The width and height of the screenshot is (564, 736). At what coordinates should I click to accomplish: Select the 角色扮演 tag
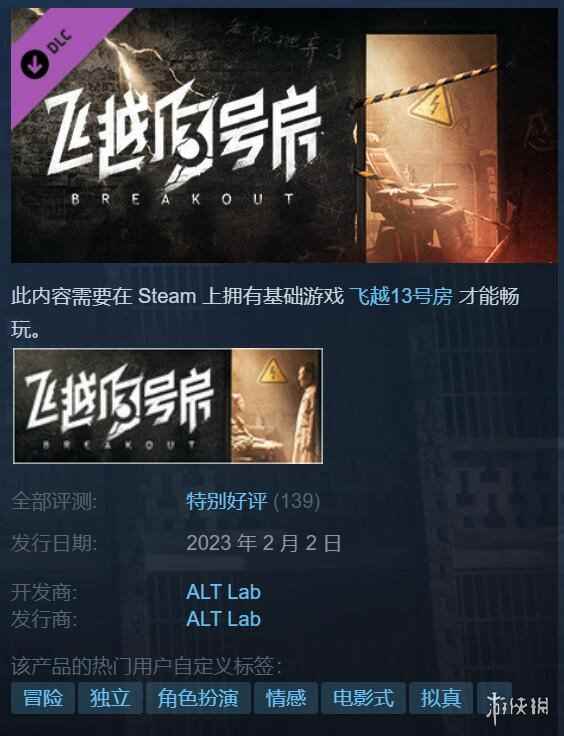(x=198, y=698)
